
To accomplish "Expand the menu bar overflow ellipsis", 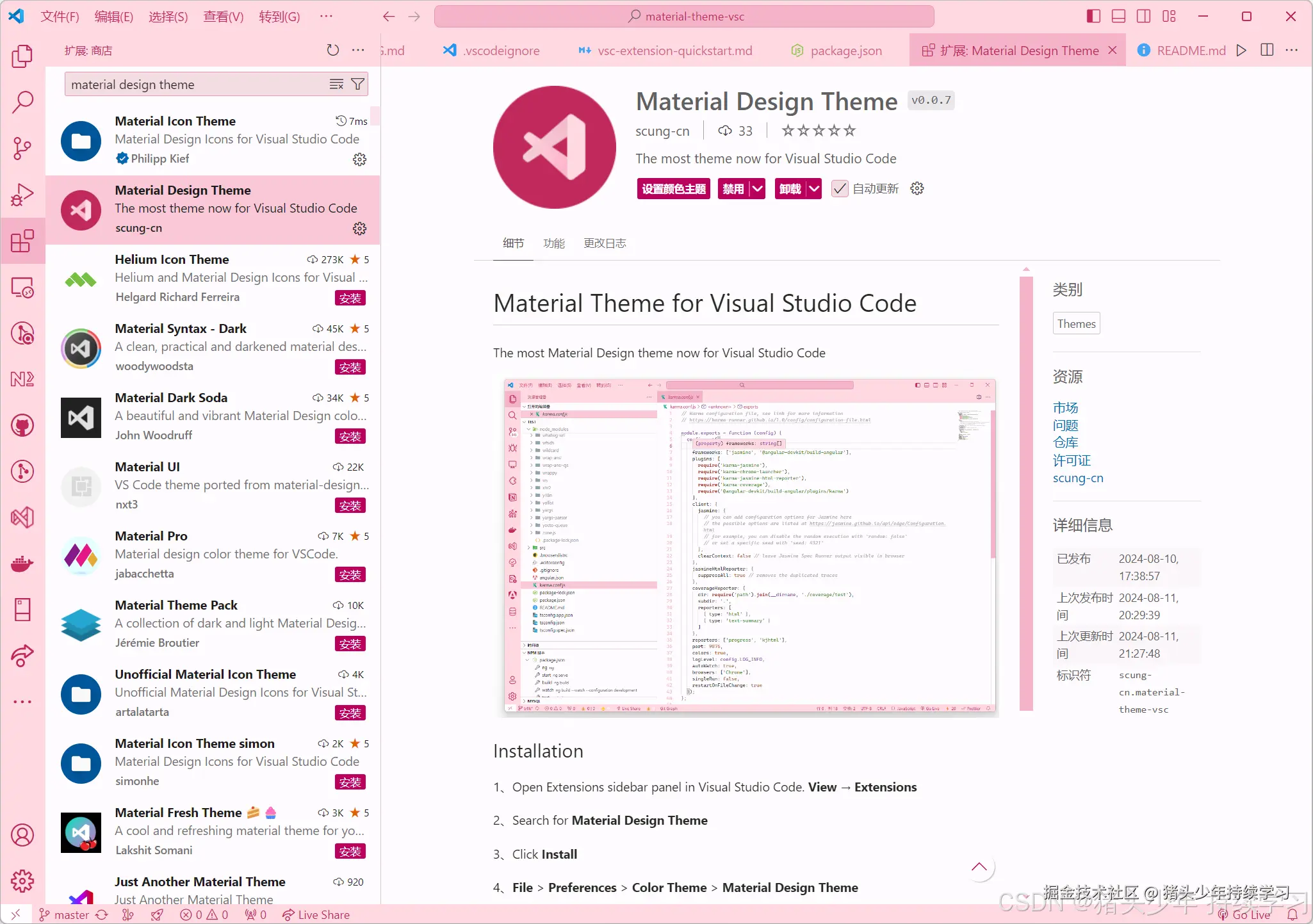I will 326,16.
